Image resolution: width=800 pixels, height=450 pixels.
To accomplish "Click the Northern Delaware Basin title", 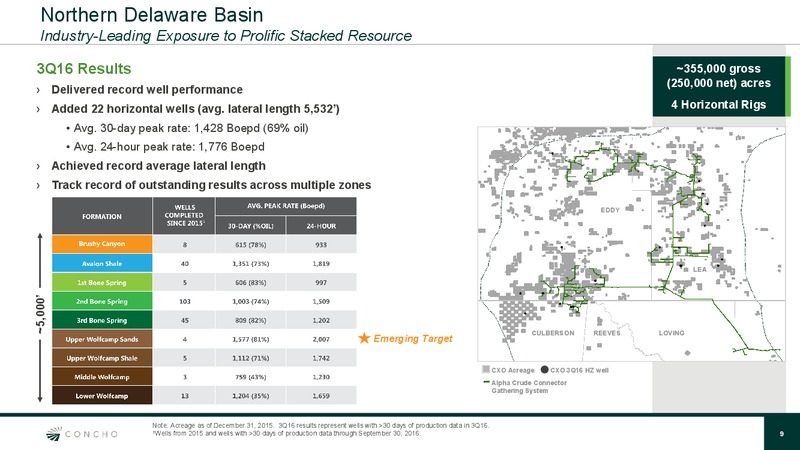I will (152, 15).
